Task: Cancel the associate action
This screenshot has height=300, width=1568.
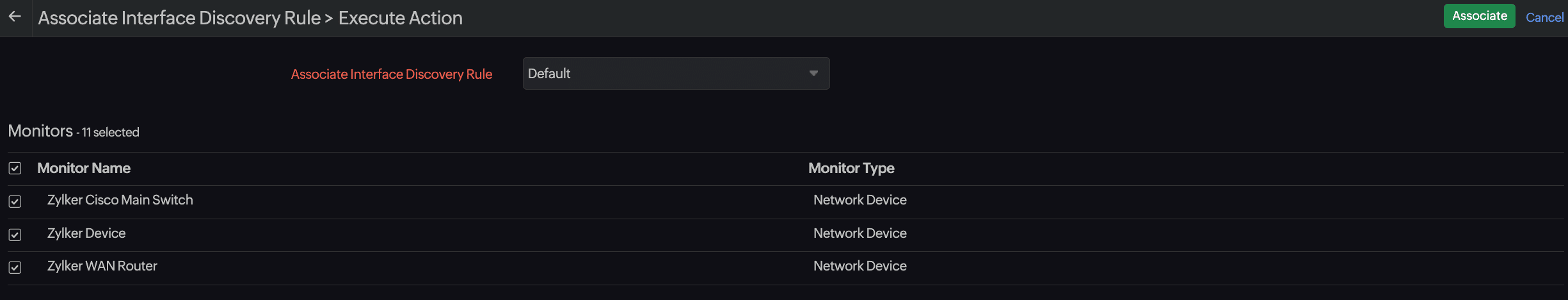Action: [x=1544, y=17]
